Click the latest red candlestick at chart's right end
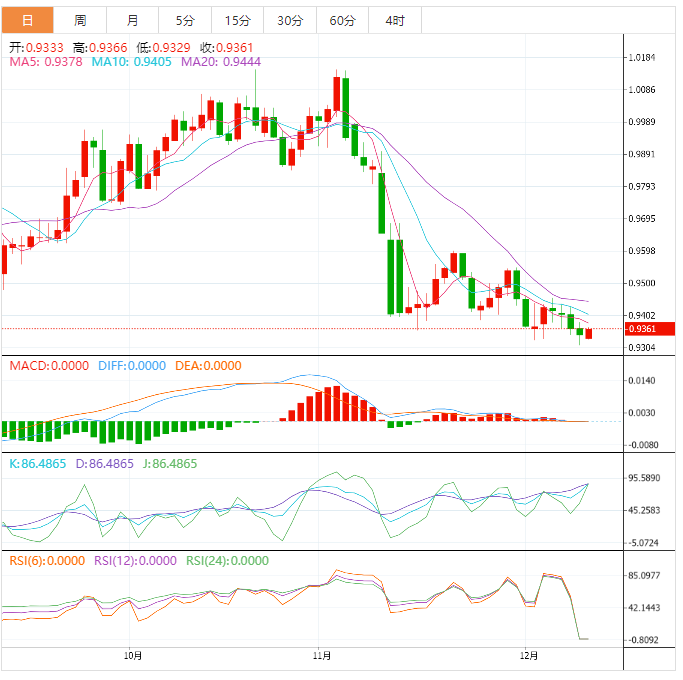683x680 pixels. [589, 334]
